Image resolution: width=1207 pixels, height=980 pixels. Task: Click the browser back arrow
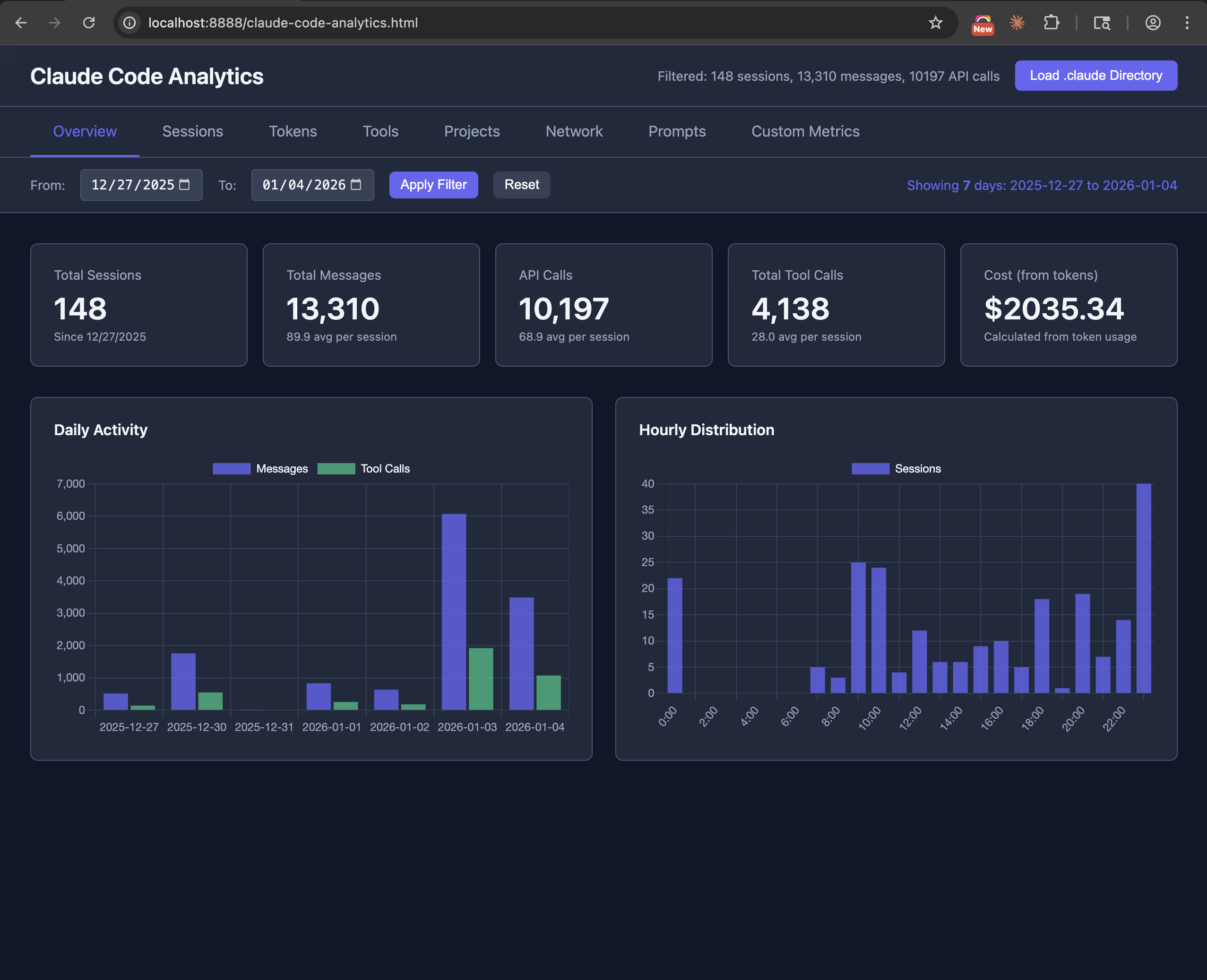click(x=21, y=23)
